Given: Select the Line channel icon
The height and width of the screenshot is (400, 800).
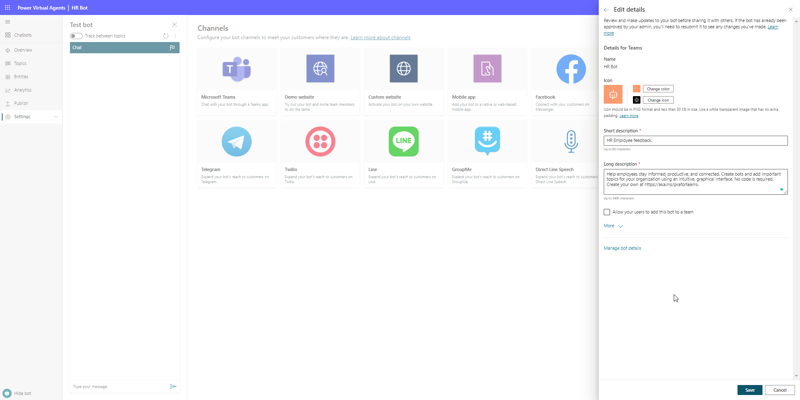Looking at the screenshot, I should click(x=404, y=141).
